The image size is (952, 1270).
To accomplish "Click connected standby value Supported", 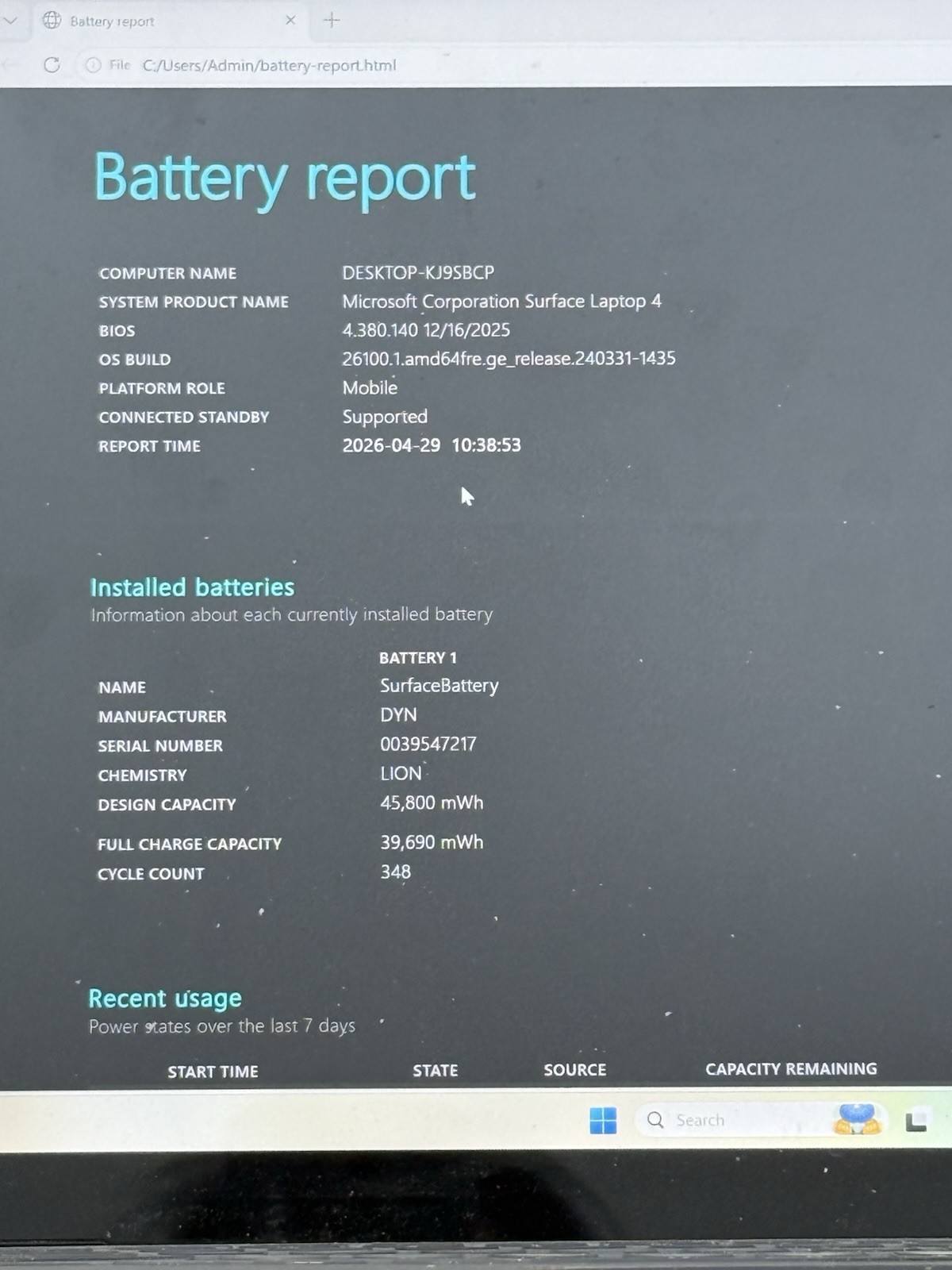I will click(385, 417).
